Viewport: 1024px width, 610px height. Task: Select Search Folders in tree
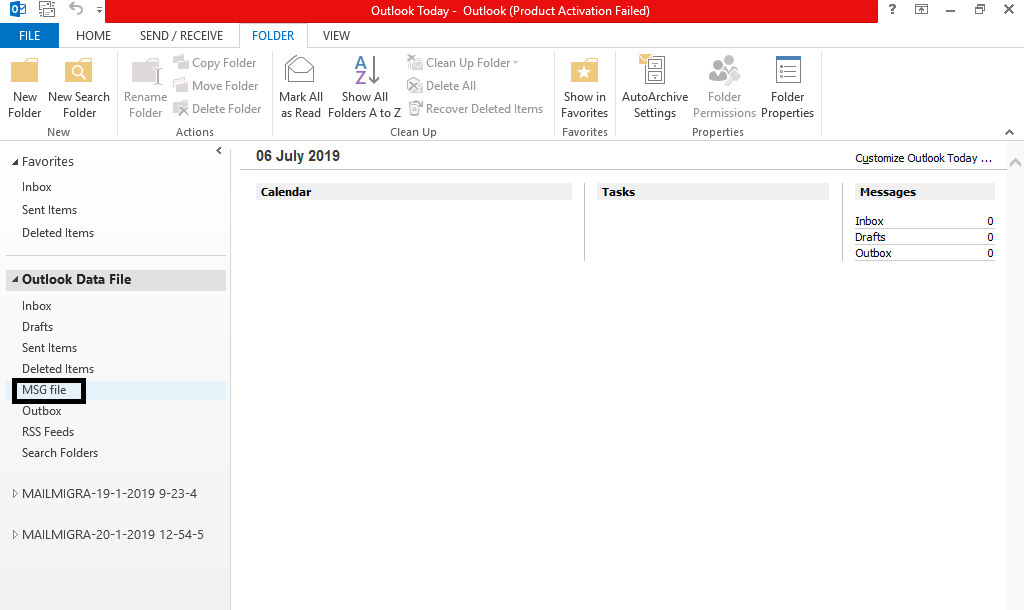[x=60, y=453]
